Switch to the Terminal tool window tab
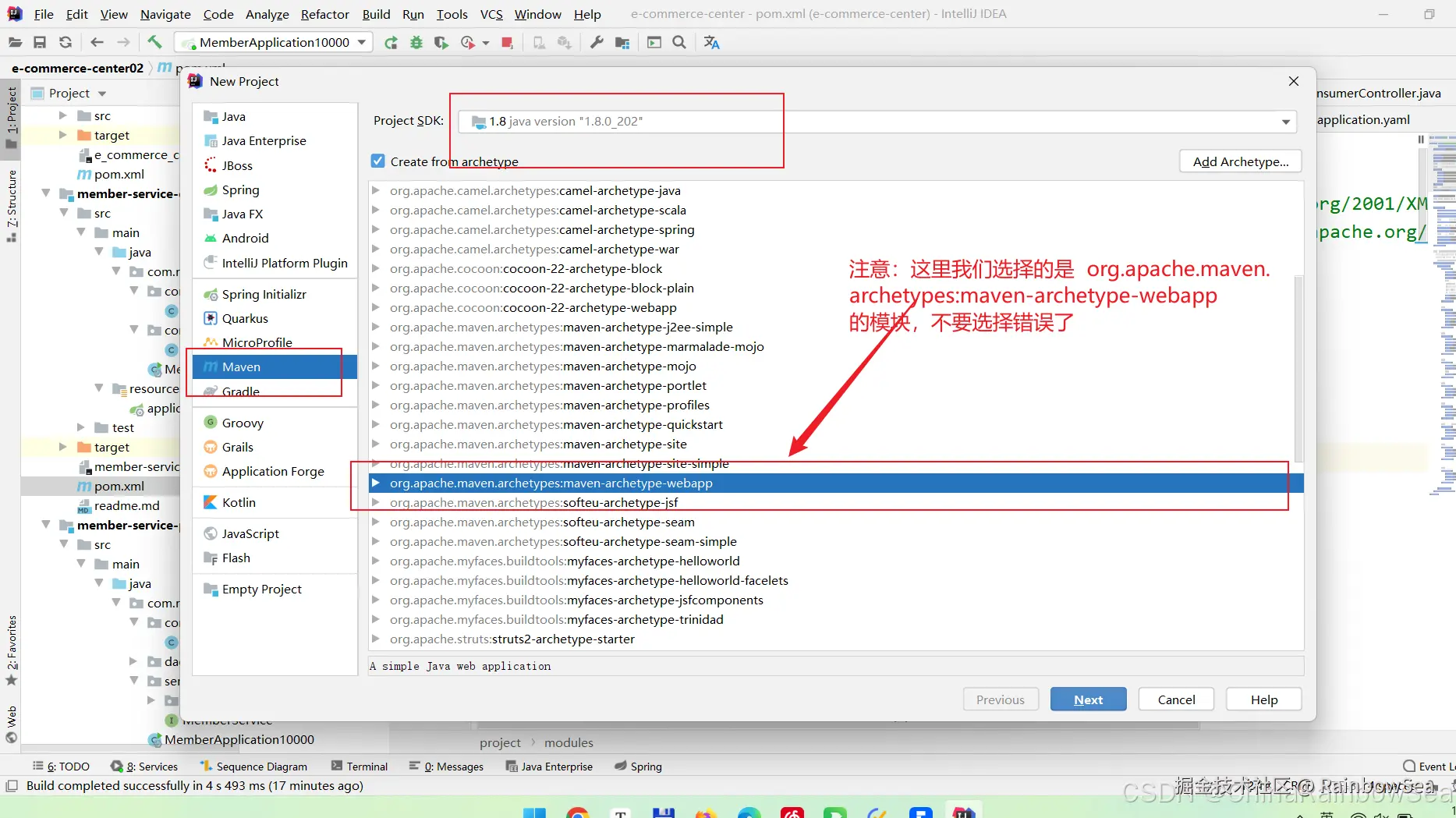 [359, 767]
